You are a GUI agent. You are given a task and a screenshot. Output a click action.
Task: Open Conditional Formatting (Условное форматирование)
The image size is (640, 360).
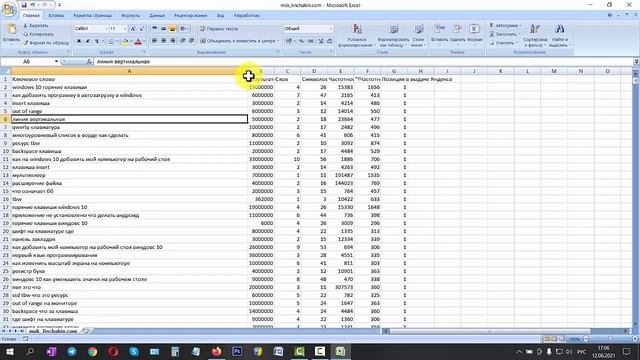tap(357, 35)
